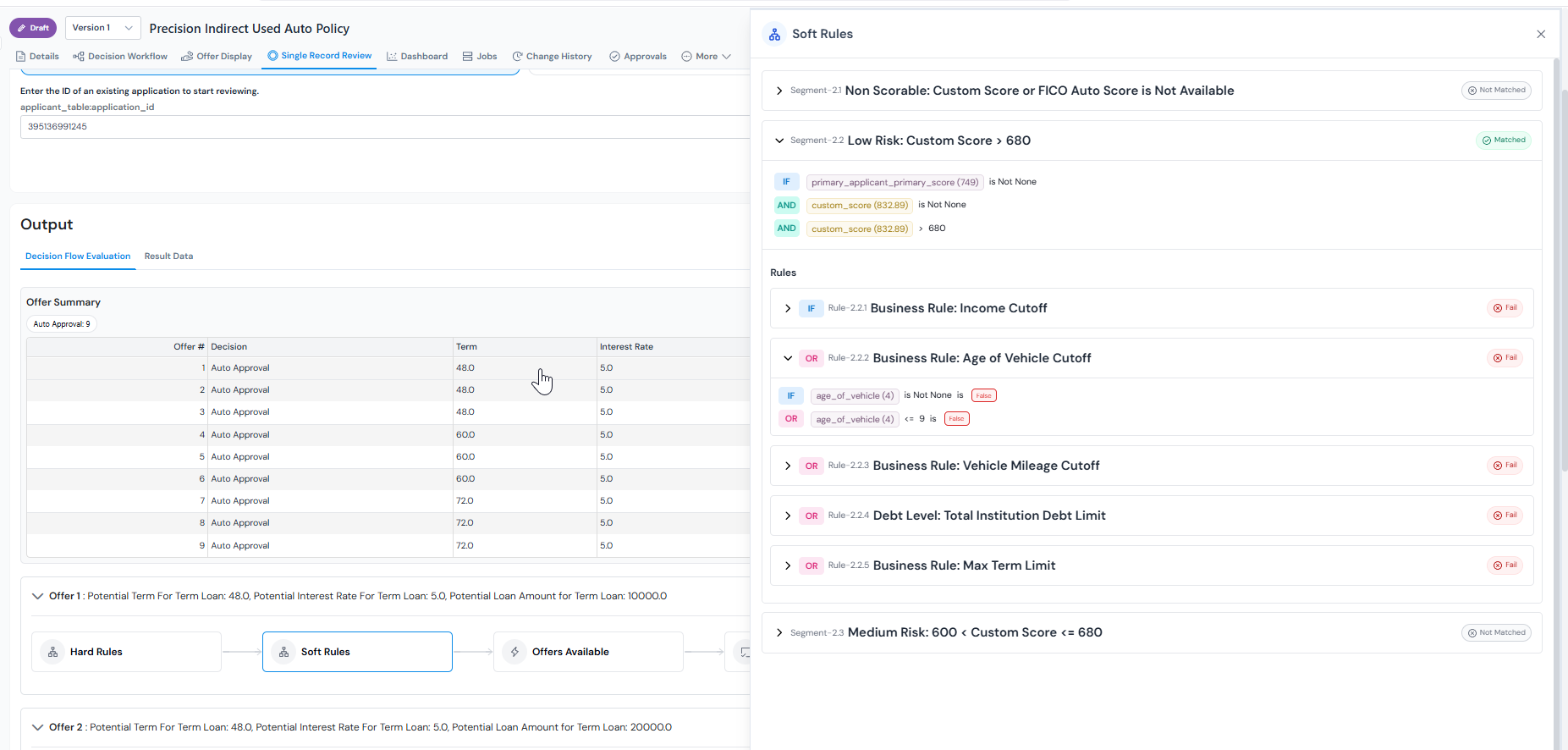This screenshot has height=750, width=1568.
Task: Collapse Segment-2.2 Low Risk
Action: tap(779, 141)
